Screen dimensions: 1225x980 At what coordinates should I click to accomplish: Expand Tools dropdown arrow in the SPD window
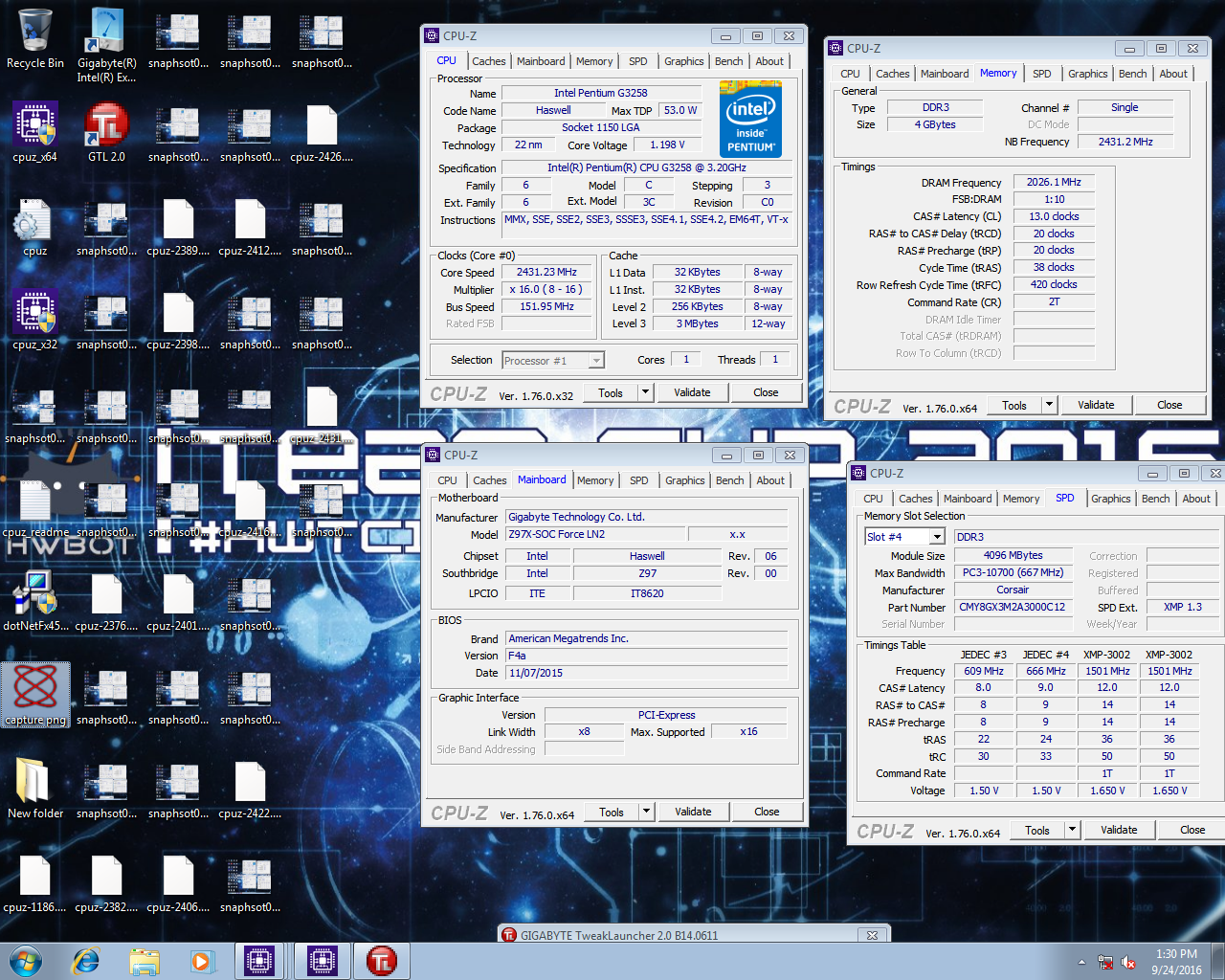[1072, 830]
